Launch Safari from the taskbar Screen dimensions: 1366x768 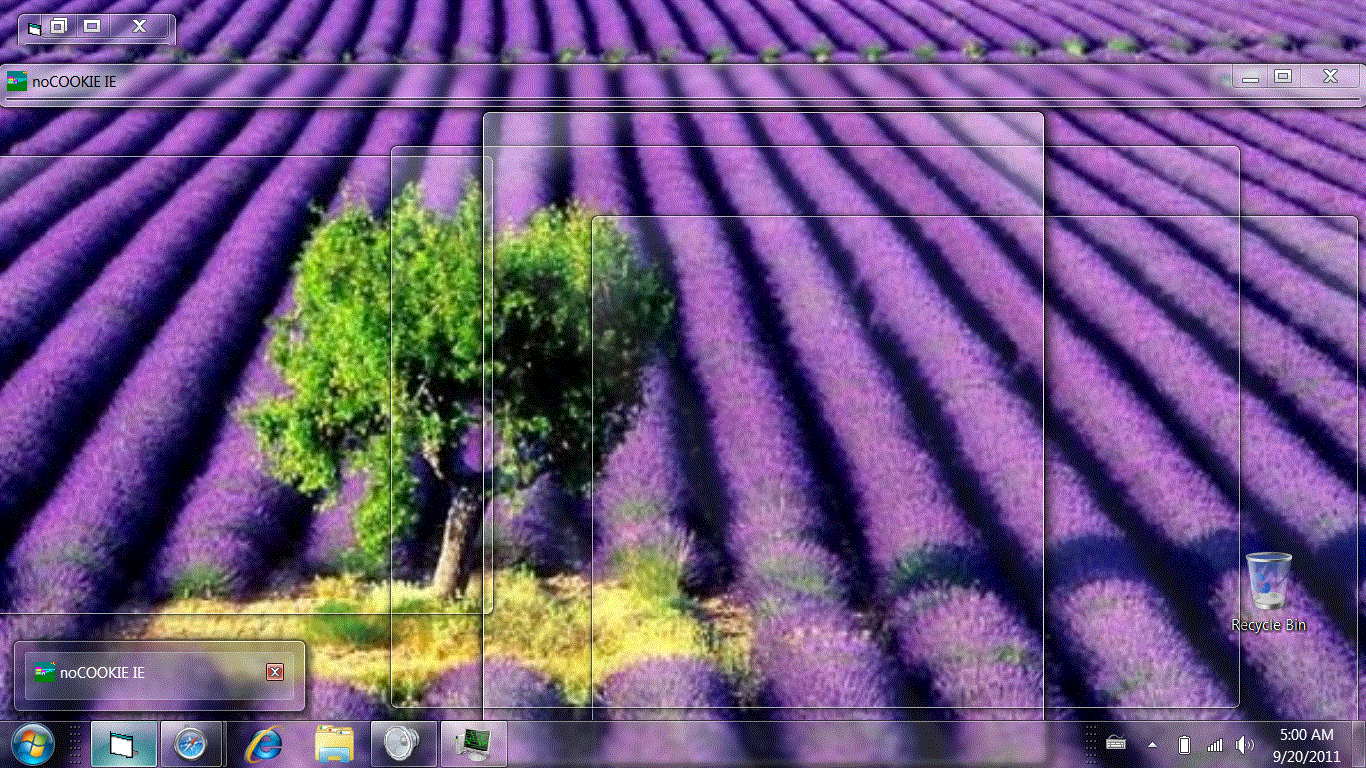(x=190, y=744)
